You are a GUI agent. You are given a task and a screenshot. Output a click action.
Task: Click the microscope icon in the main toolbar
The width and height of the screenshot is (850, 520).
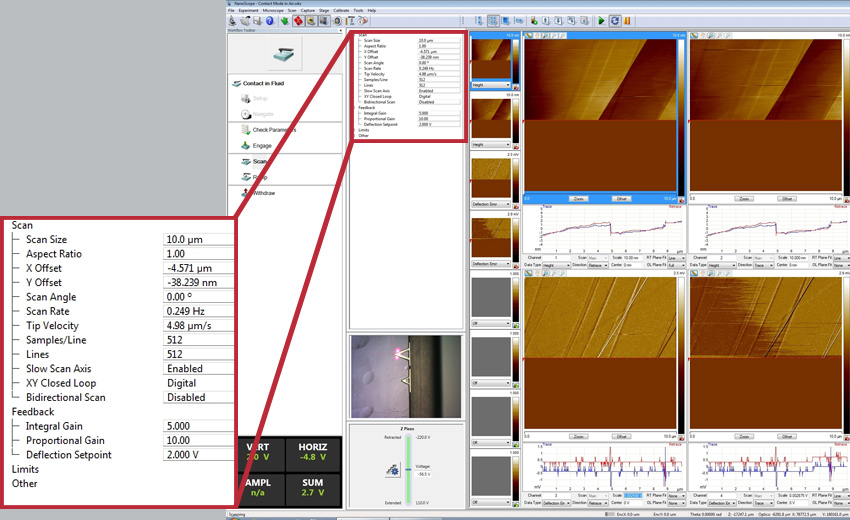[233, 21]
